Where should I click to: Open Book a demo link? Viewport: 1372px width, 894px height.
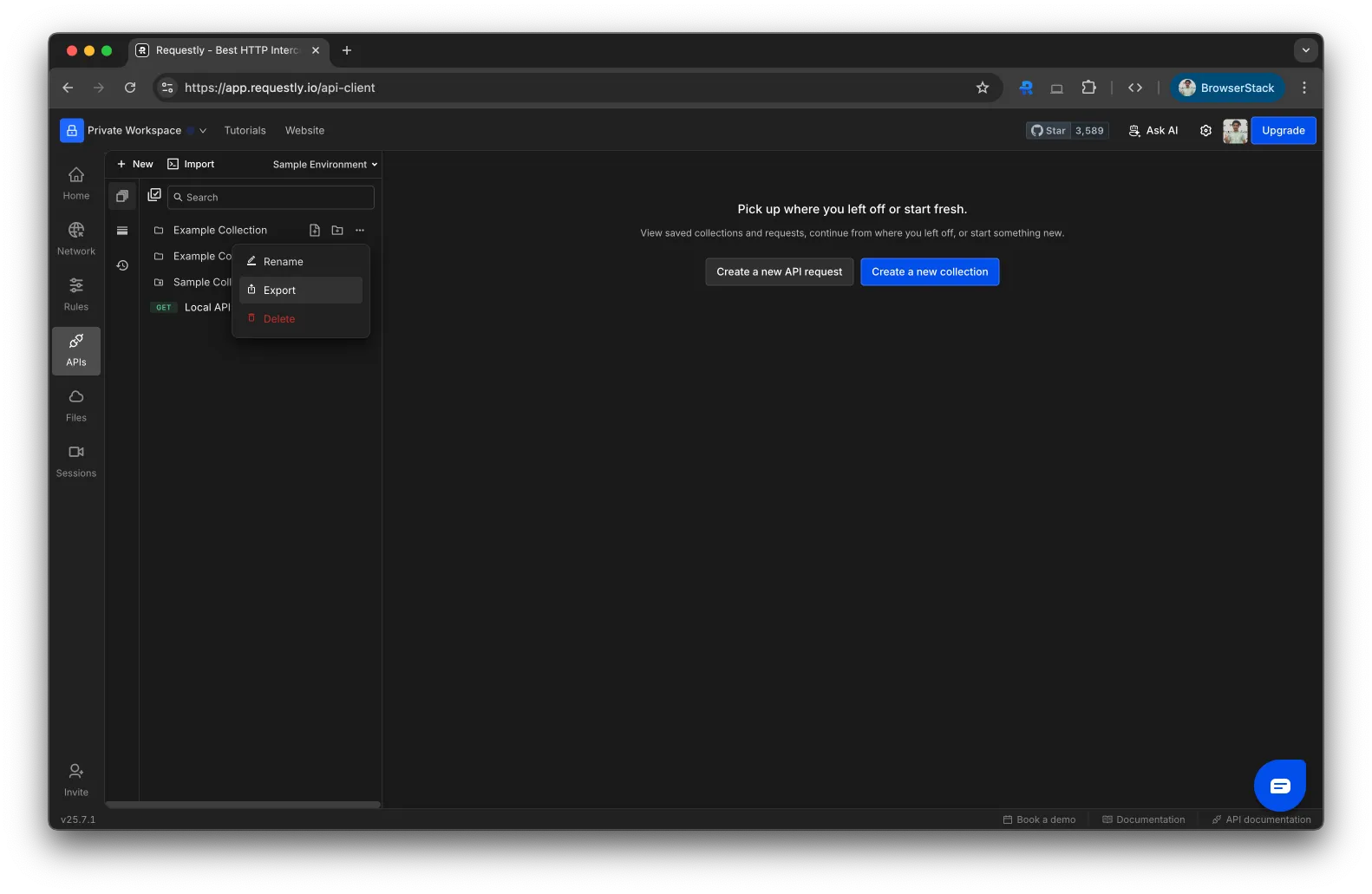point(1039,819)
